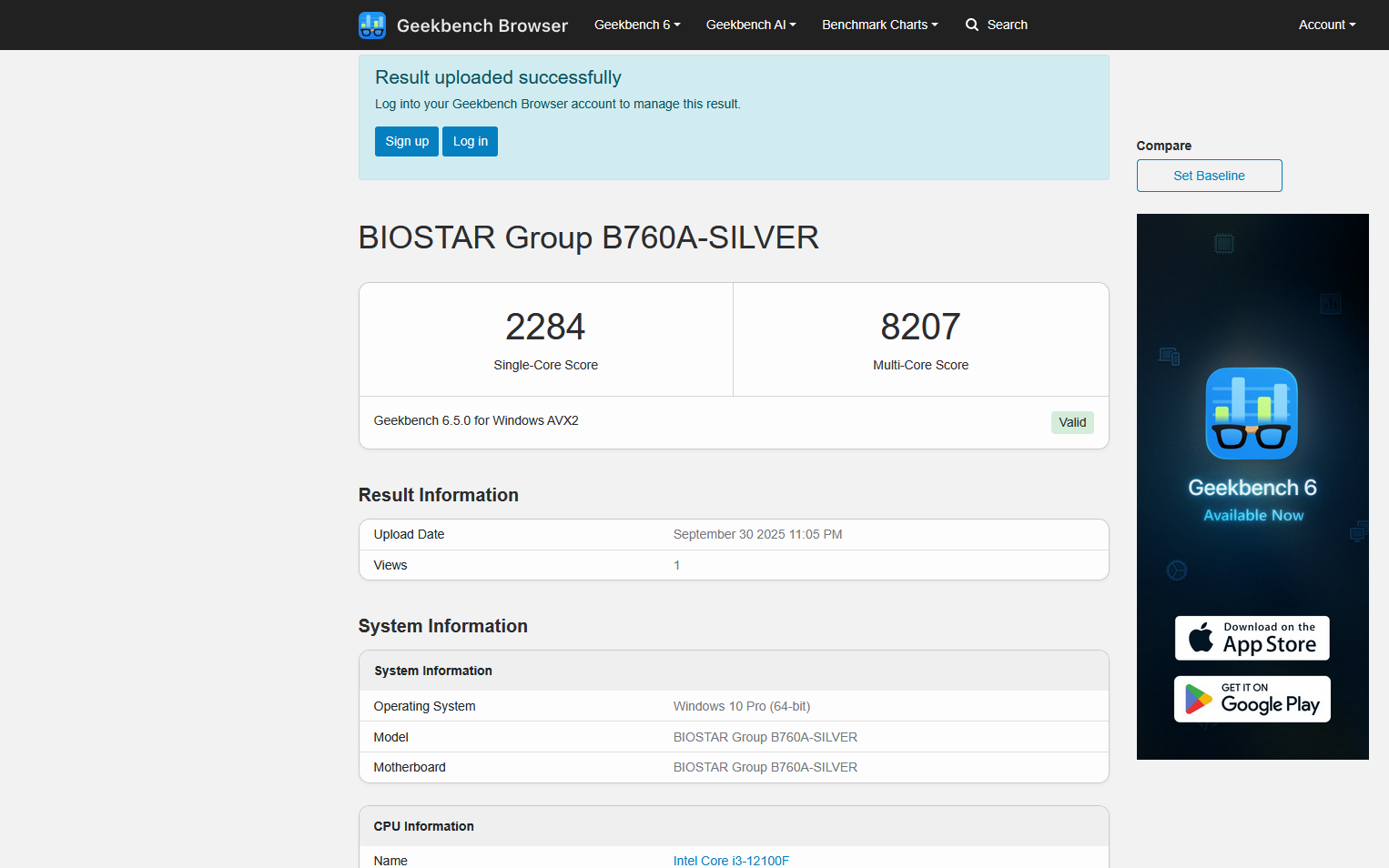The image size is (1389, 868).
Task: Open the Account dropdown
Action: (1326, 25)
